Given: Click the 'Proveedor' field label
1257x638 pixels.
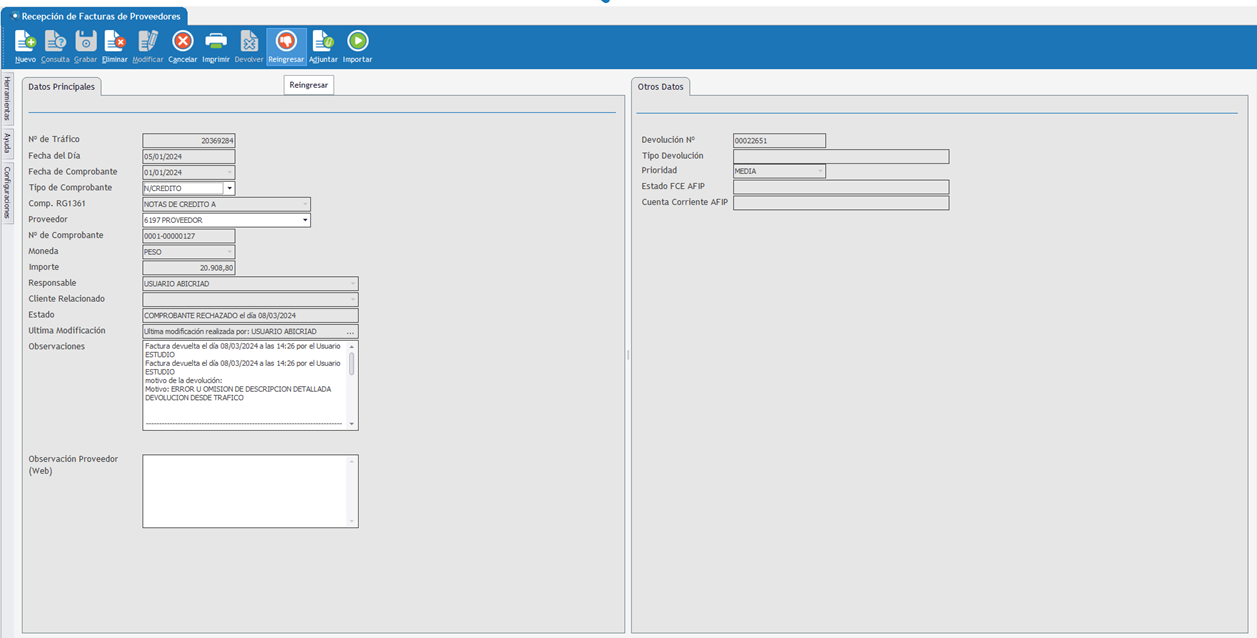Looking at the screenshot, I should [47, 219].
